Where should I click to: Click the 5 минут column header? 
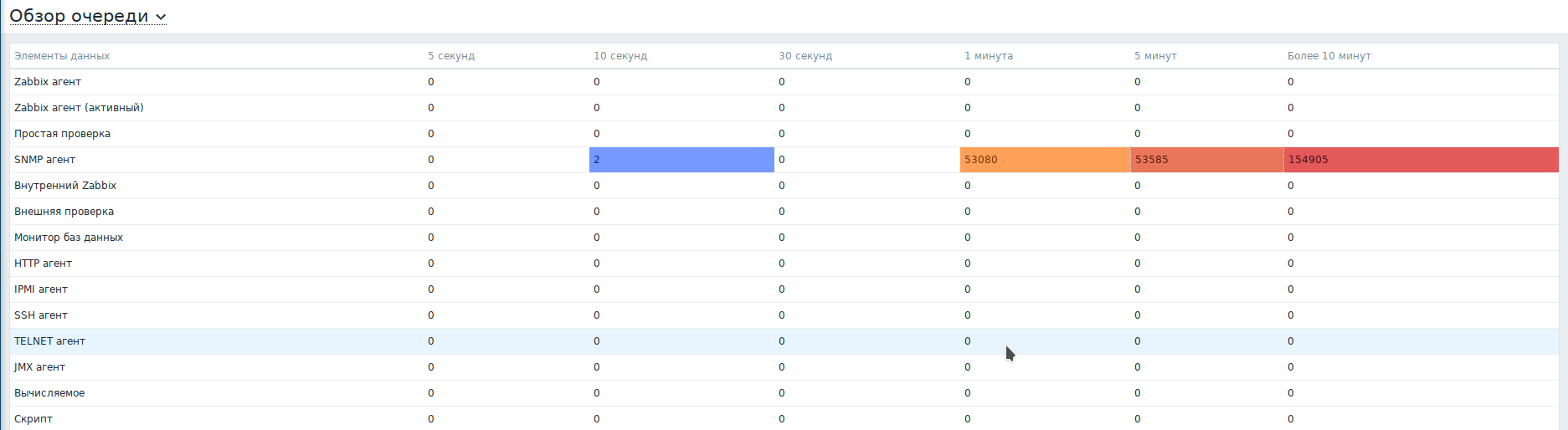click(1155, 56)
